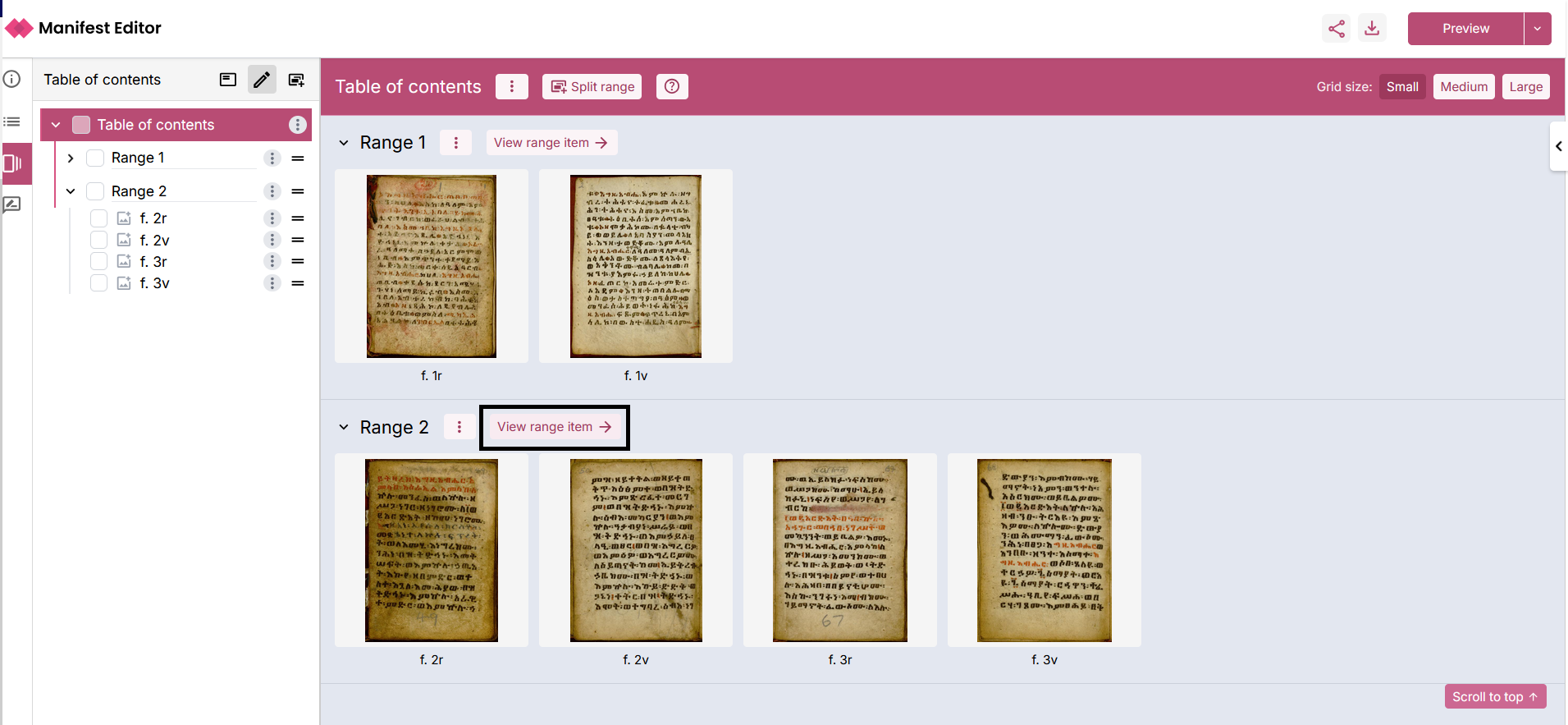Click drag handle for f. 2v row
The width and height of the screenshot is (1568, 725).
298,240
